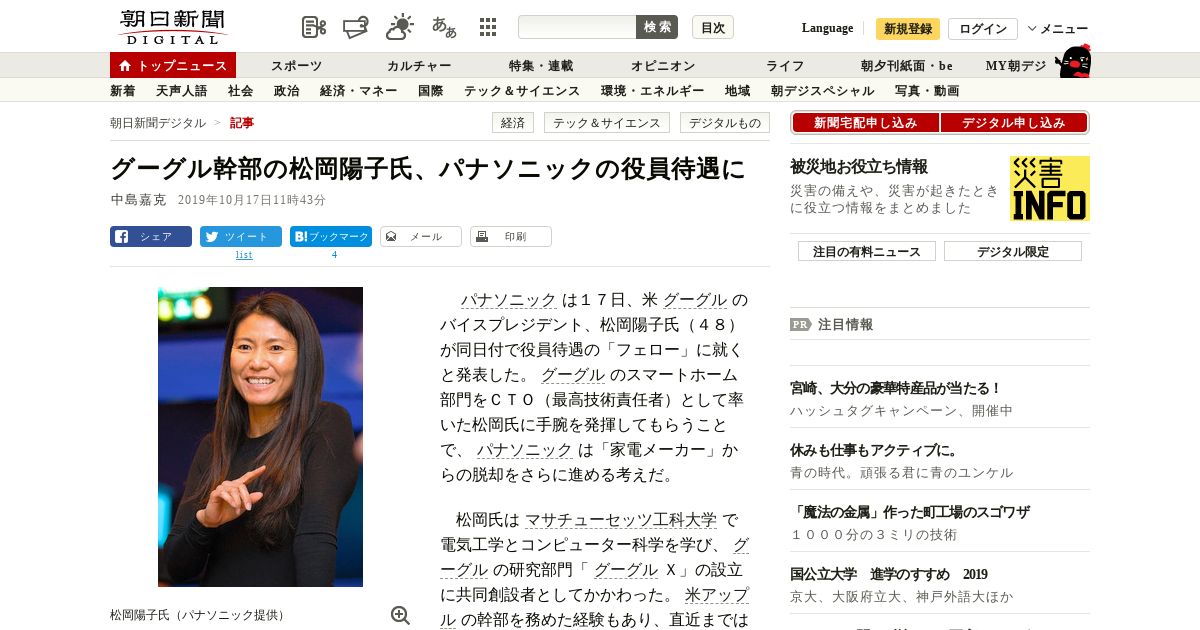Go to 国際 submenu
The width and height of the screenshot is (1200, 630).
(431, 91)
